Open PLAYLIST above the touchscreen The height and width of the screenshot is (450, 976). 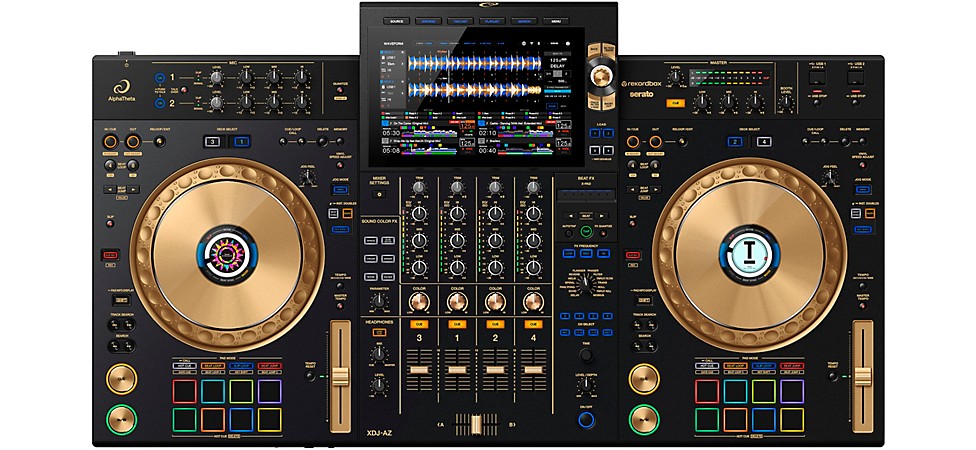[492, 21]
